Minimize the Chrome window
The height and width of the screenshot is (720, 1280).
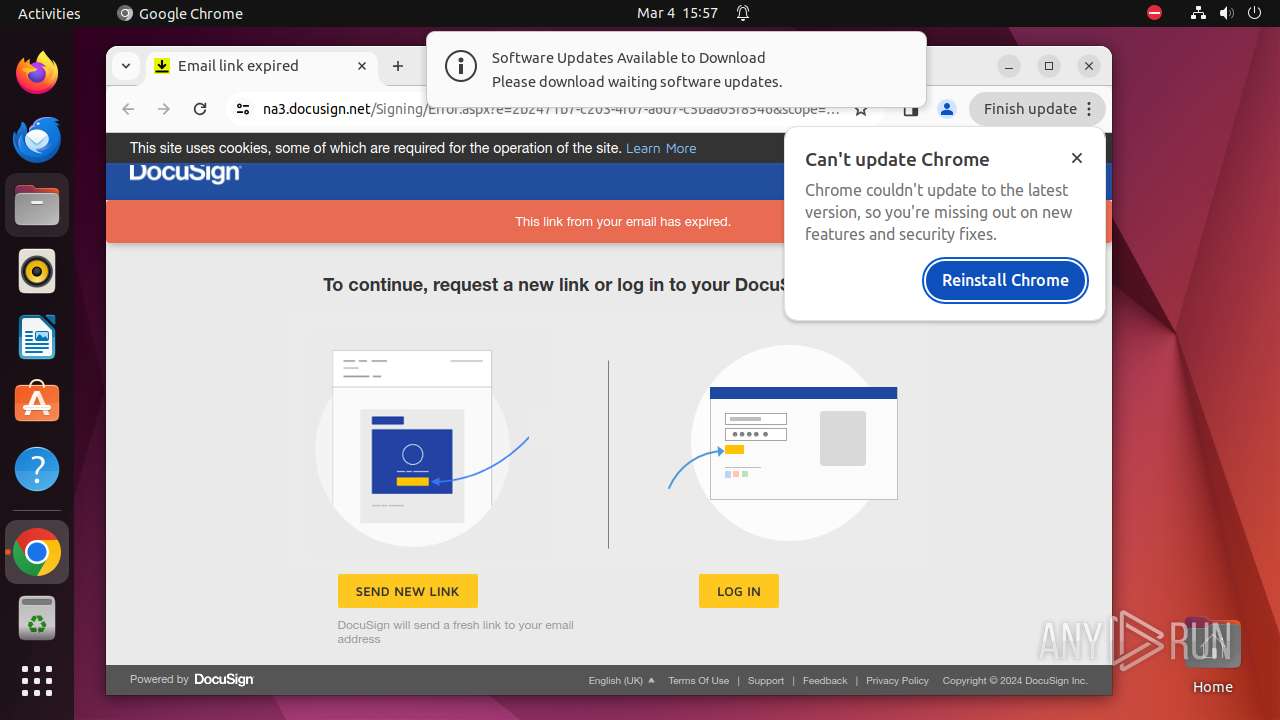tap(1009, 66)
